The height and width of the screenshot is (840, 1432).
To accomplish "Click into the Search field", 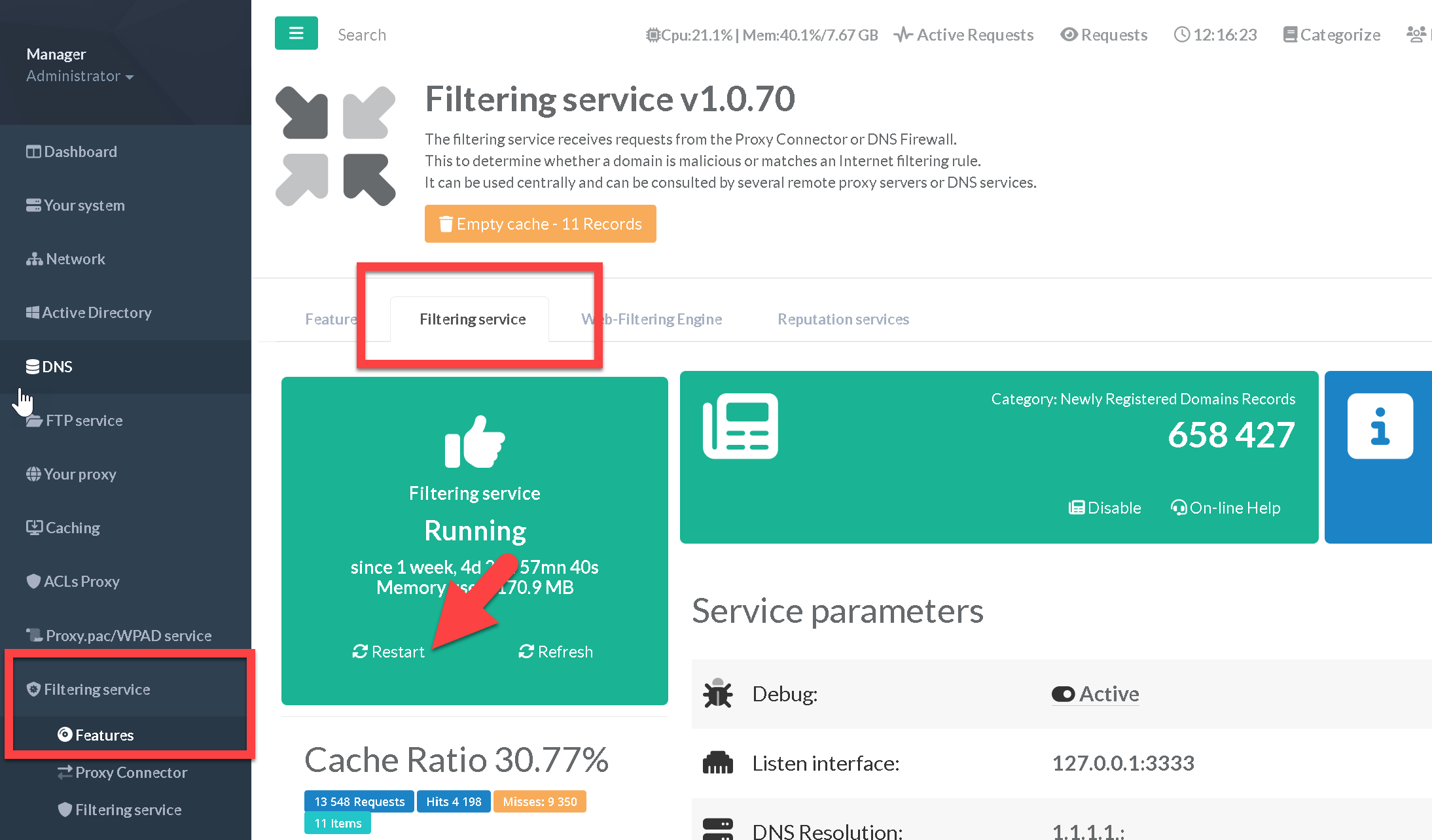I will 362,35.
